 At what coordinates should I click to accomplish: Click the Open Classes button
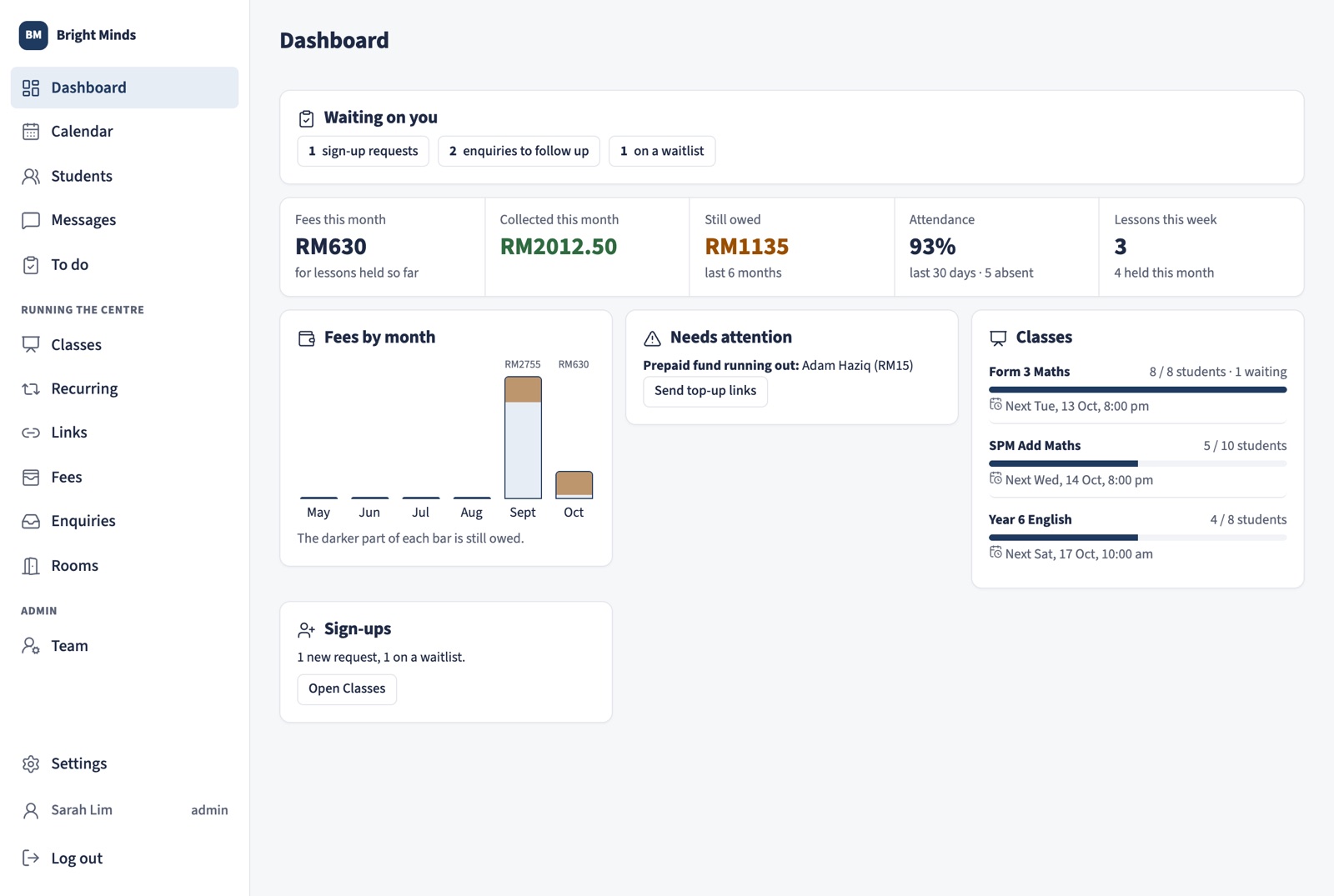point(347,688)
